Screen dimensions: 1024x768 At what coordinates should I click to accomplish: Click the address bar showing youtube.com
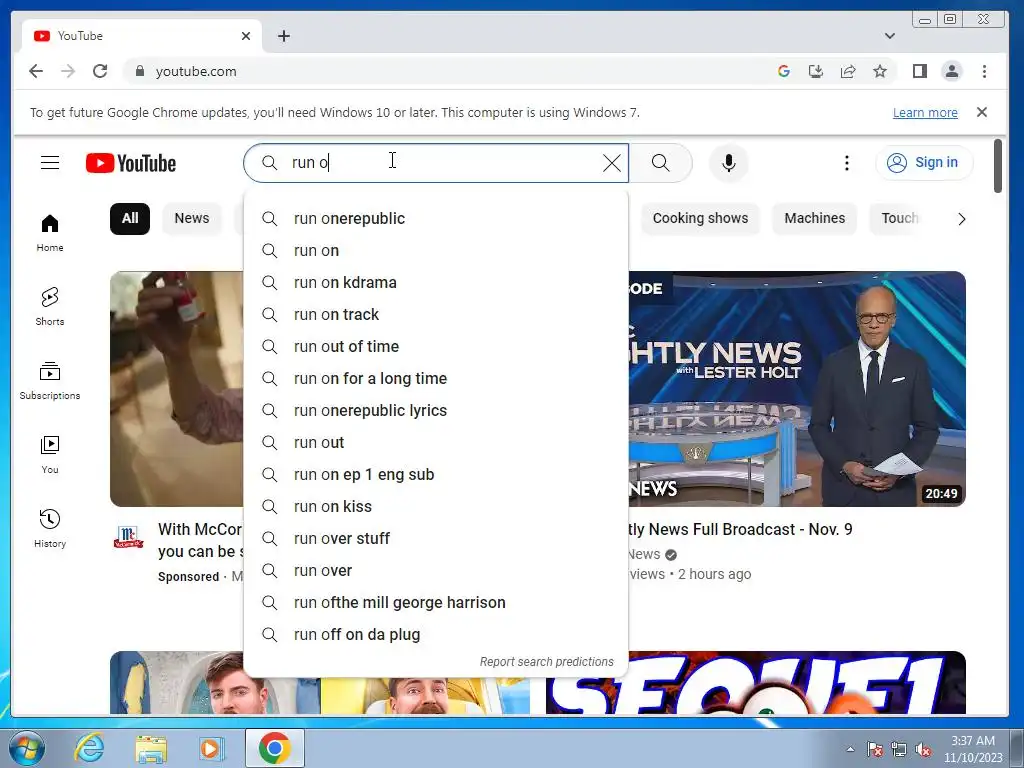point(444,71)
